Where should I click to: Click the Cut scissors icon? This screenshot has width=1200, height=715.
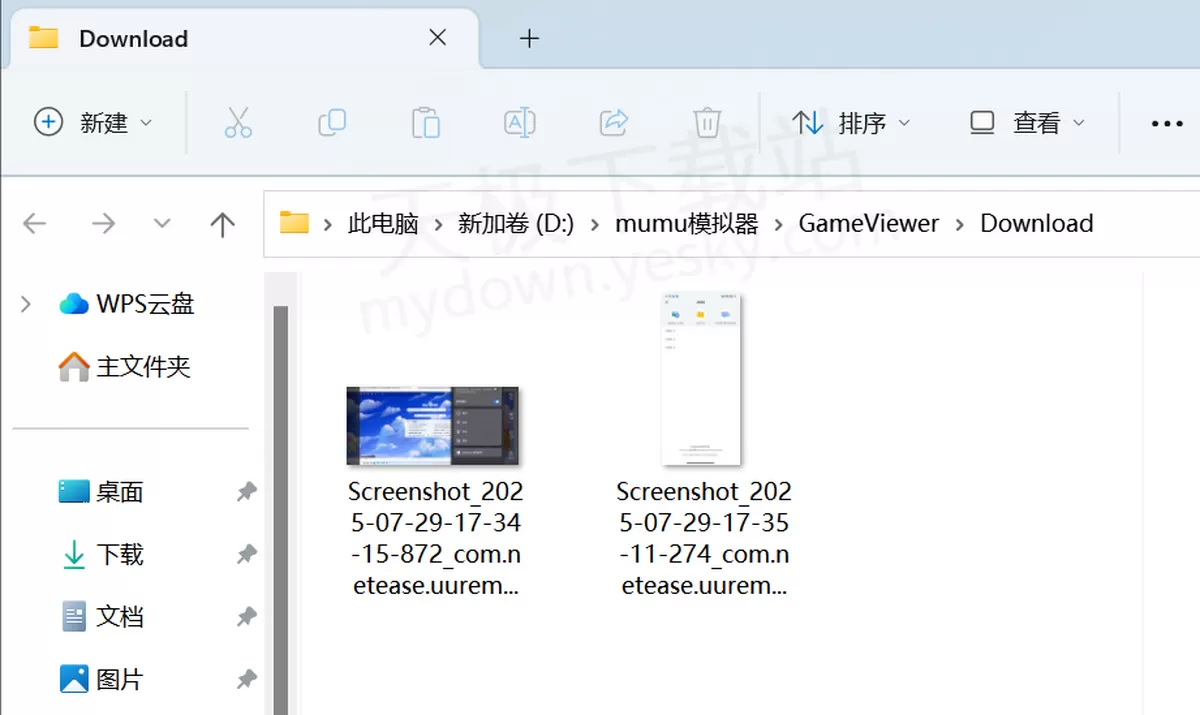coord(238,122)
